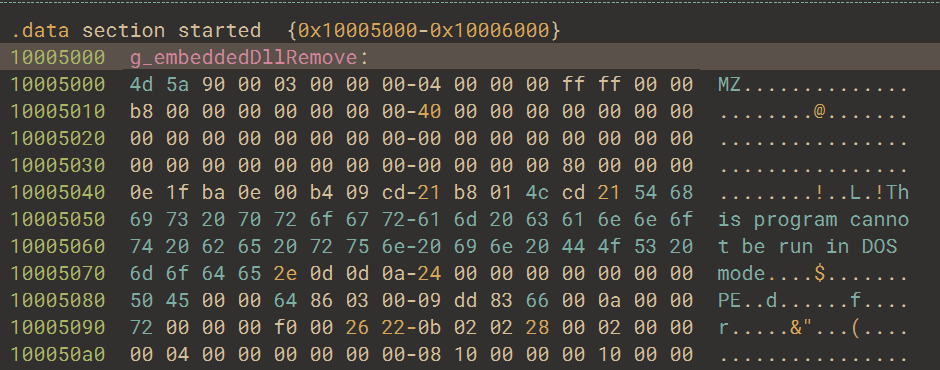Select the ba byte in row 10005040
Screen dimensions: 940x370
click(x=213, y=192)
